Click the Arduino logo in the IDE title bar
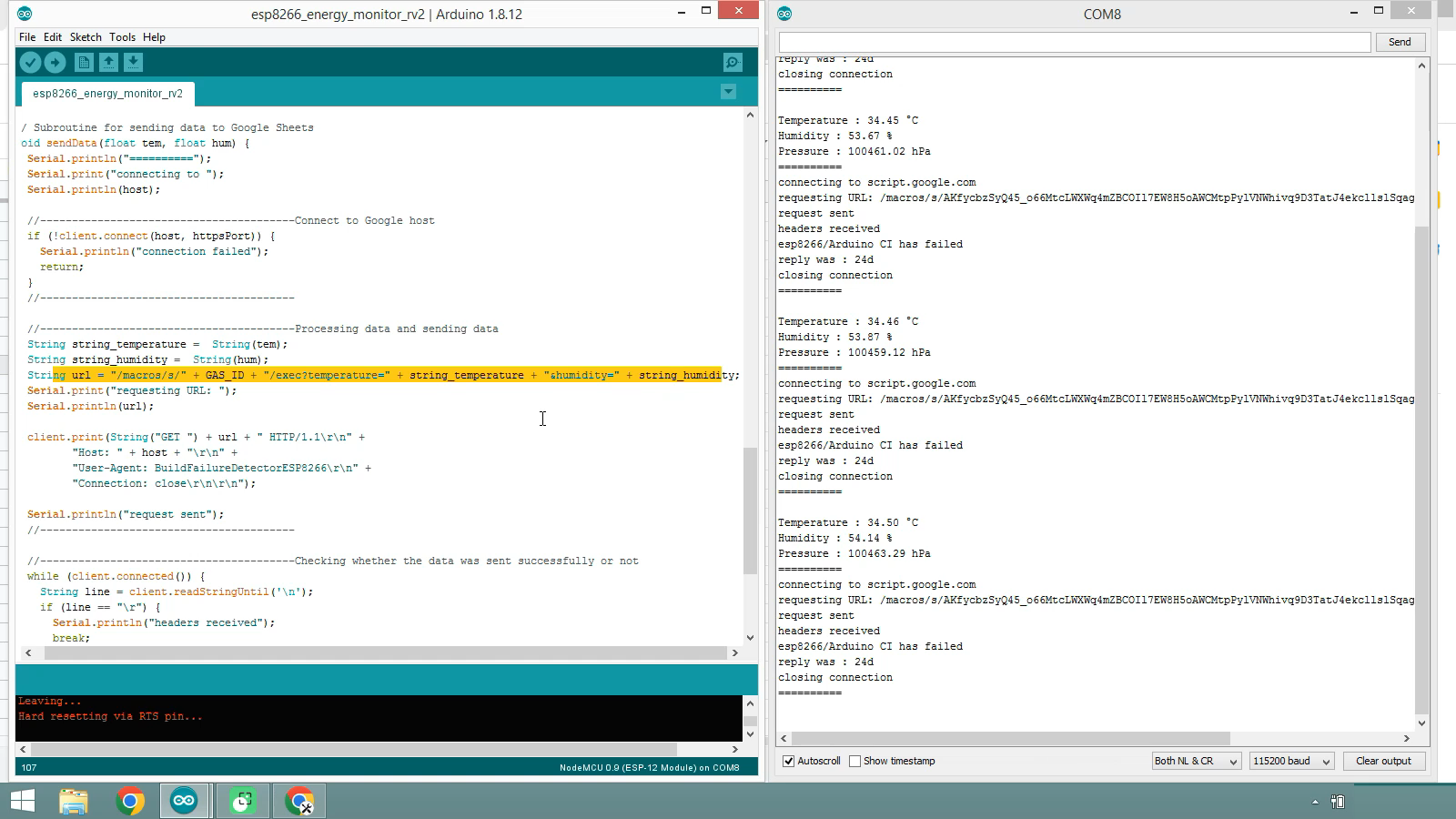Viewport: 1456px width, 819px height. click(x=25, y=14)
